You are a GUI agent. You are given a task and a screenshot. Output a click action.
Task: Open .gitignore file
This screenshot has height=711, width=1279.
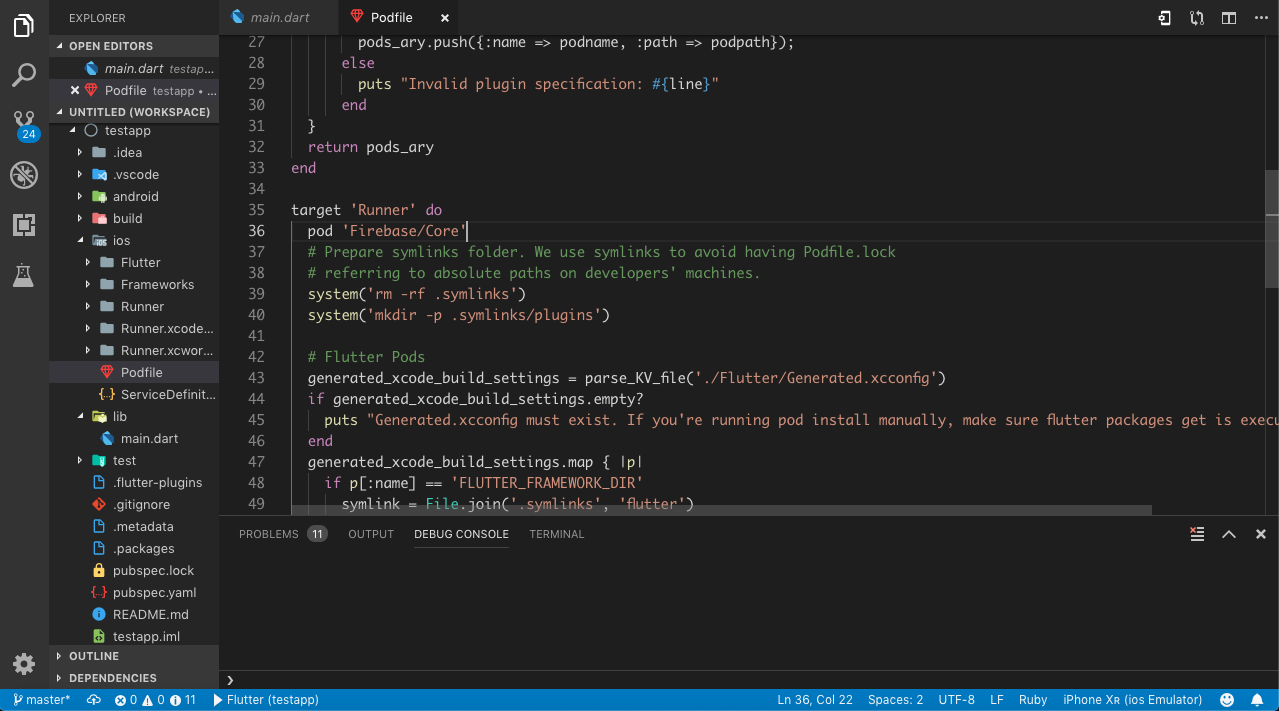[x=134, y=505]
